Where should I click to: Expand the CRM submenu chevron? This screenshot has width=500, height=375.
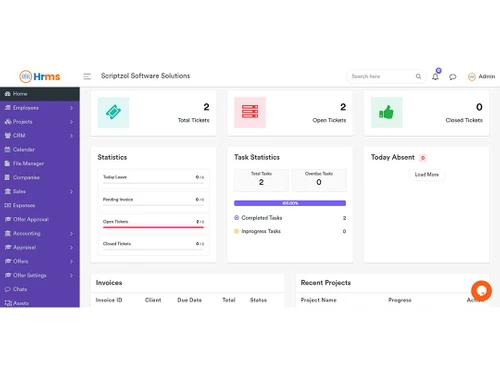point(71,136)
